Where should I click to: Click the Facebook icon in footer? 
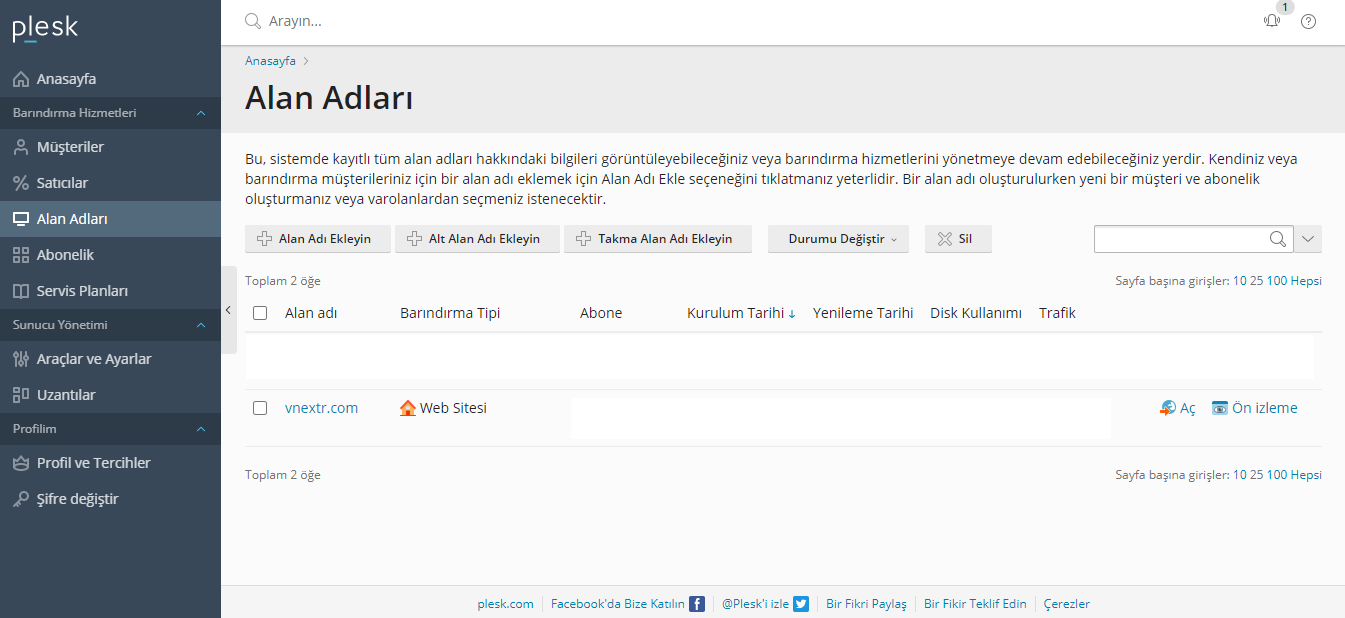pyautogui.click(x=697, y=604)
